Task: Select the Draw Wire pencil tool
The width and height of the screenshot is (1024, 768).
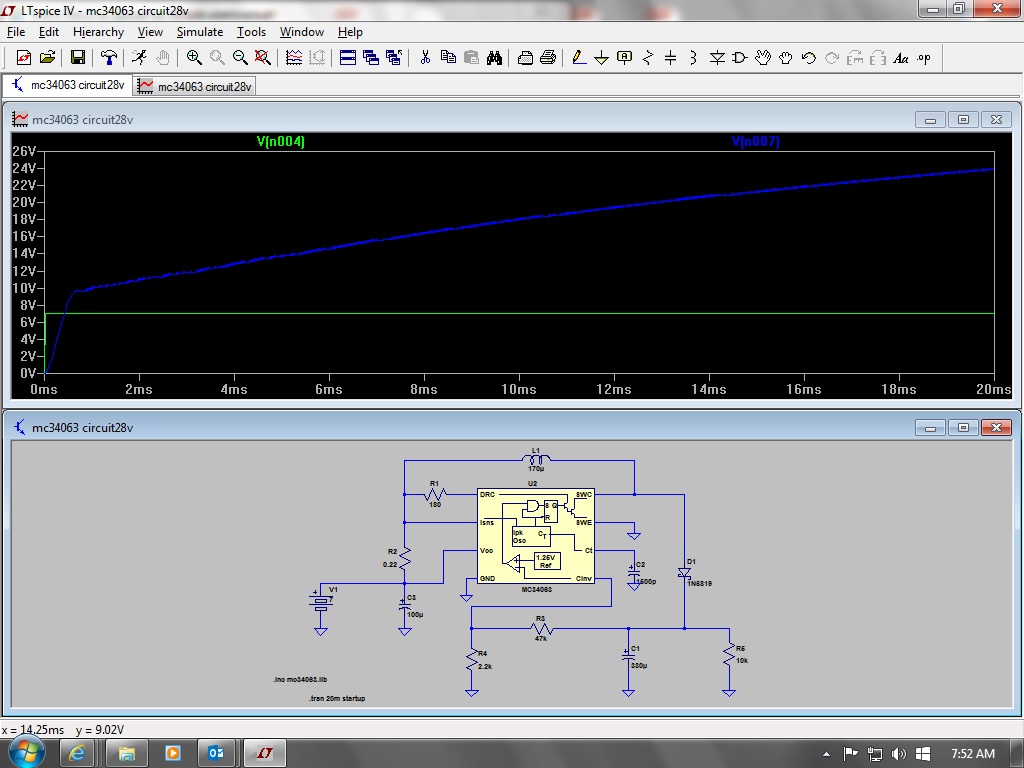Action: click(x=578, y=58)
